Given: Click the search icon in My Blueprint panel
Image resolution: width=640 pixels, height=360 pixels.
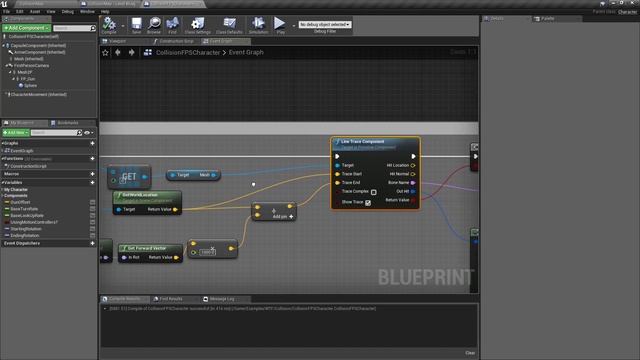Looking at the screenshot, I should point(79,133).
